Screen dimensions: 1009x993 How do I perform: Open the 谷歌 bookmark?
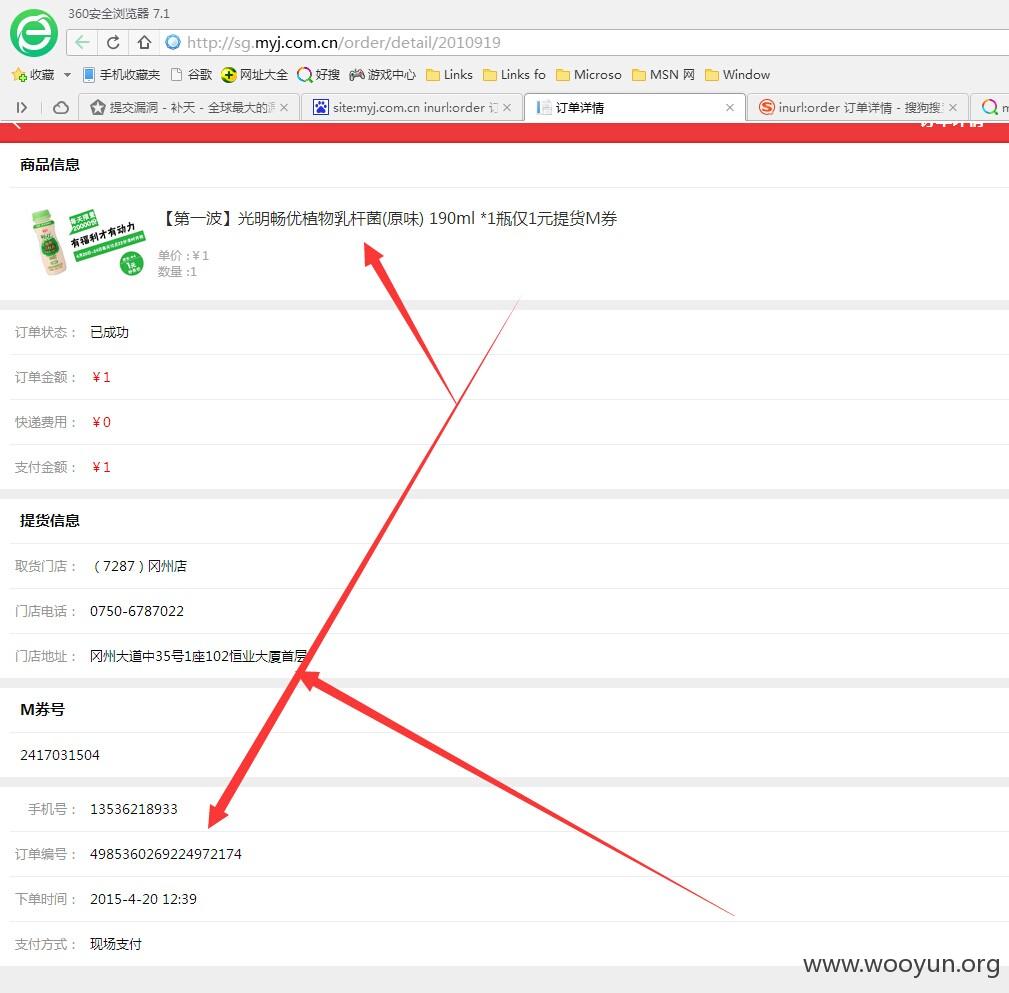coord(192,75)
